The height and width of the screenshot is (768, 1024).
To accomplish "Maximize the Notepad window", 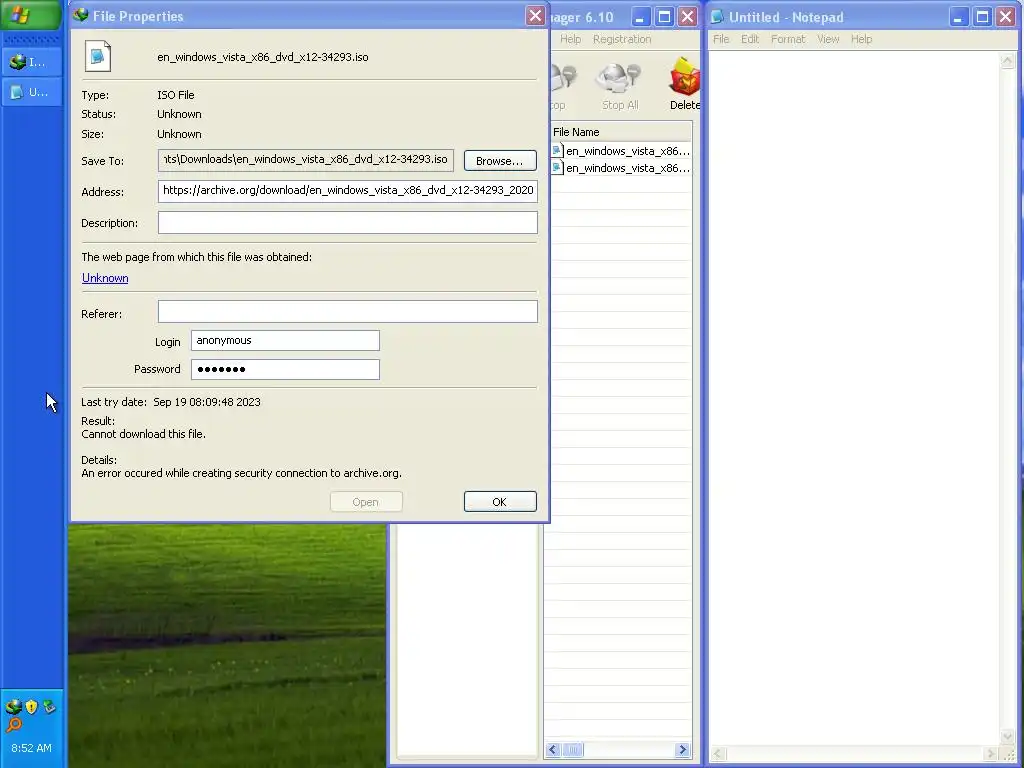I will click(x=982, y=16).
